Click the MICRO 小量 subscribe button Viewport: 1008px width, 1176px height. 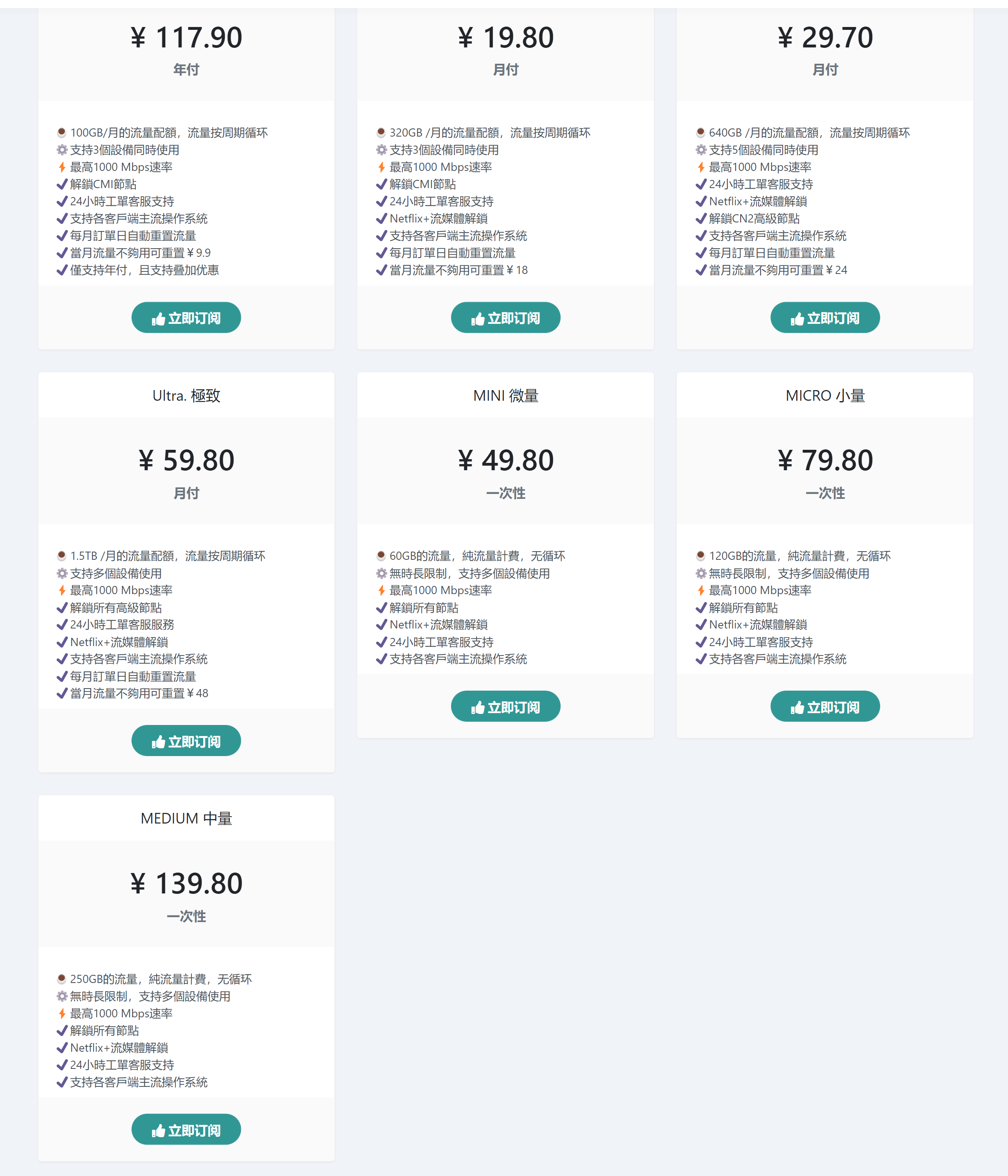click(x=825, y=707)
